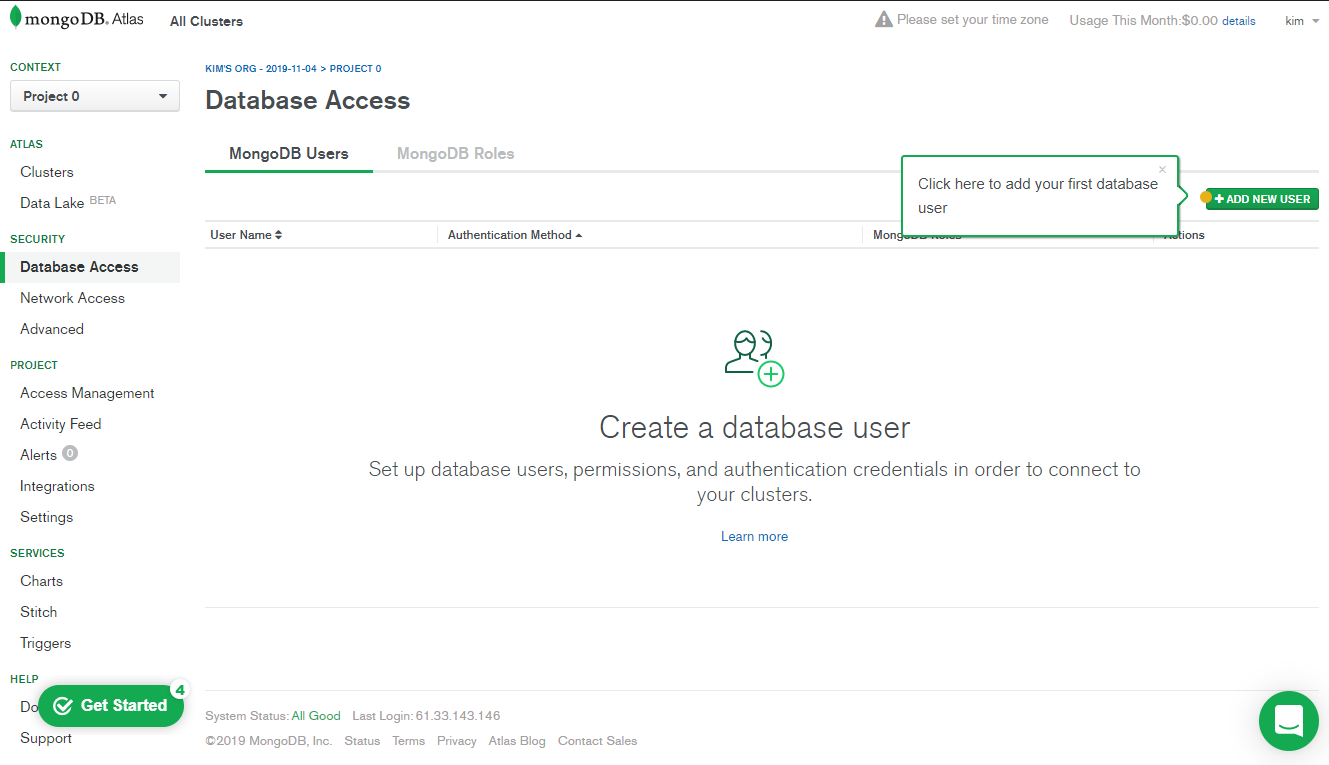The image size is (1329, 765).
Task: Close the add first user tooltip
Action: click(x=1162, y=170)
